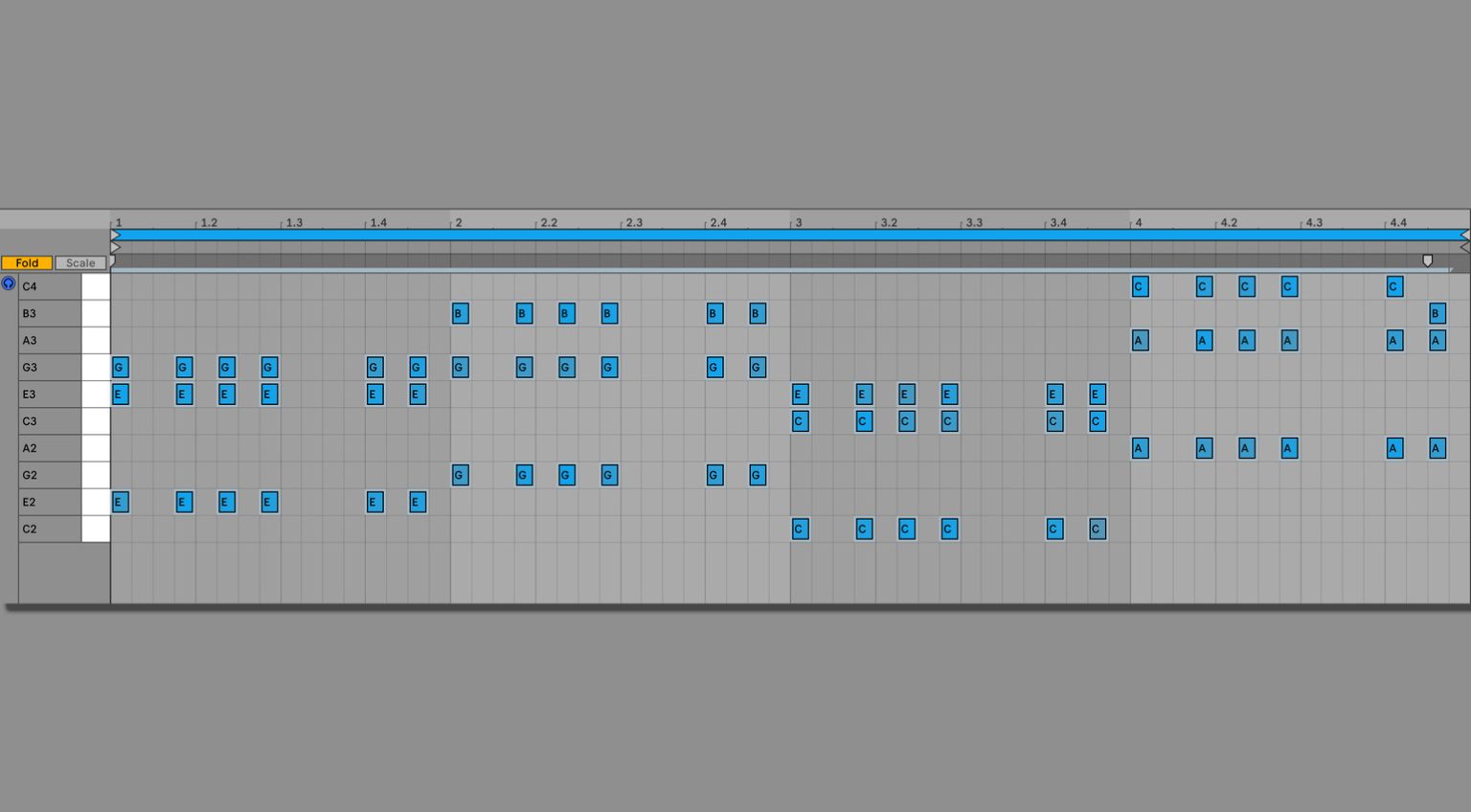The width and height of the screenshot is (1471, 812).
Task: Enable Scale highlighting mode
Action: [79, 262]
